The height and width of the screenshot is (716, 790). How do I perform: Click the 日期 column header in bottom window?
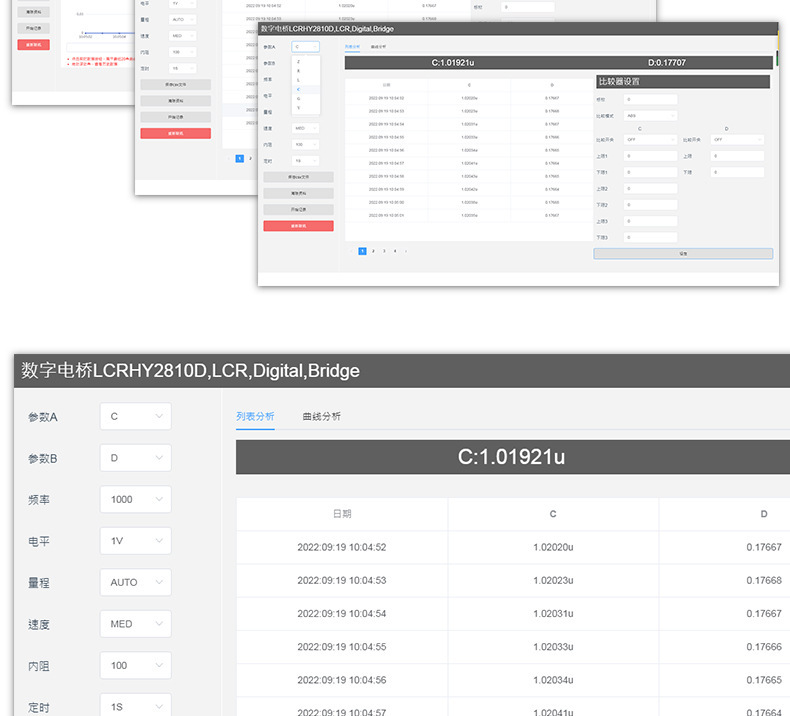(x=342, y=514)
